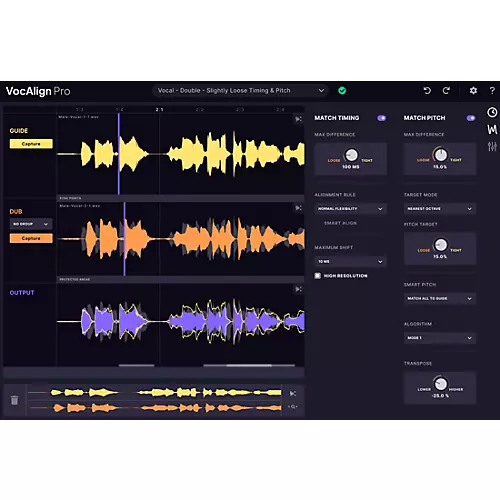Screen dimensions: 500x500
Task: Click the Protected Areas bar under the Dub track
Action: 180,279
